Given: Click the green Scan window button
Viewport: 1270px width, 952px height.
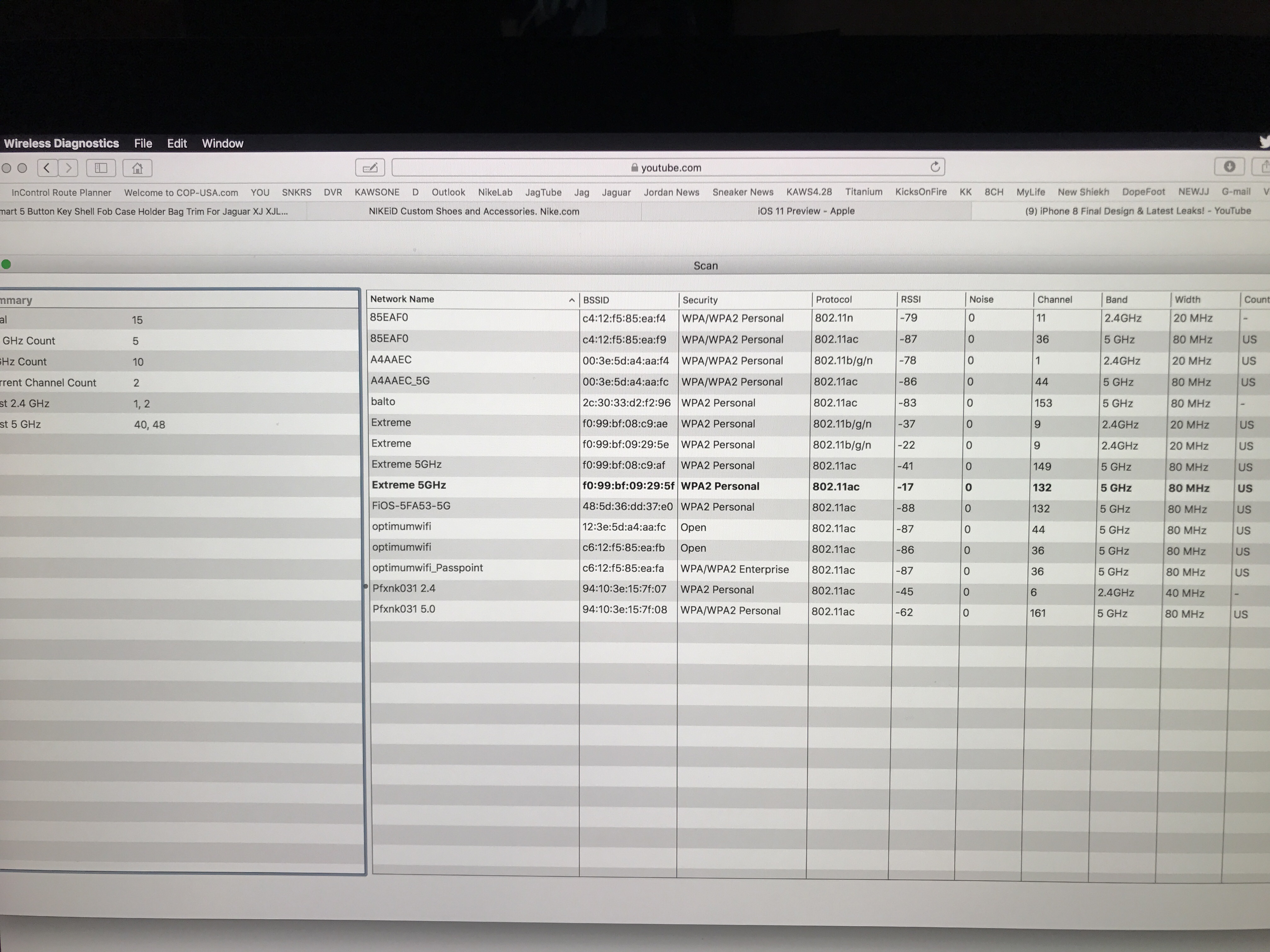Looking at the screenshot, I should tap(6, 264).
